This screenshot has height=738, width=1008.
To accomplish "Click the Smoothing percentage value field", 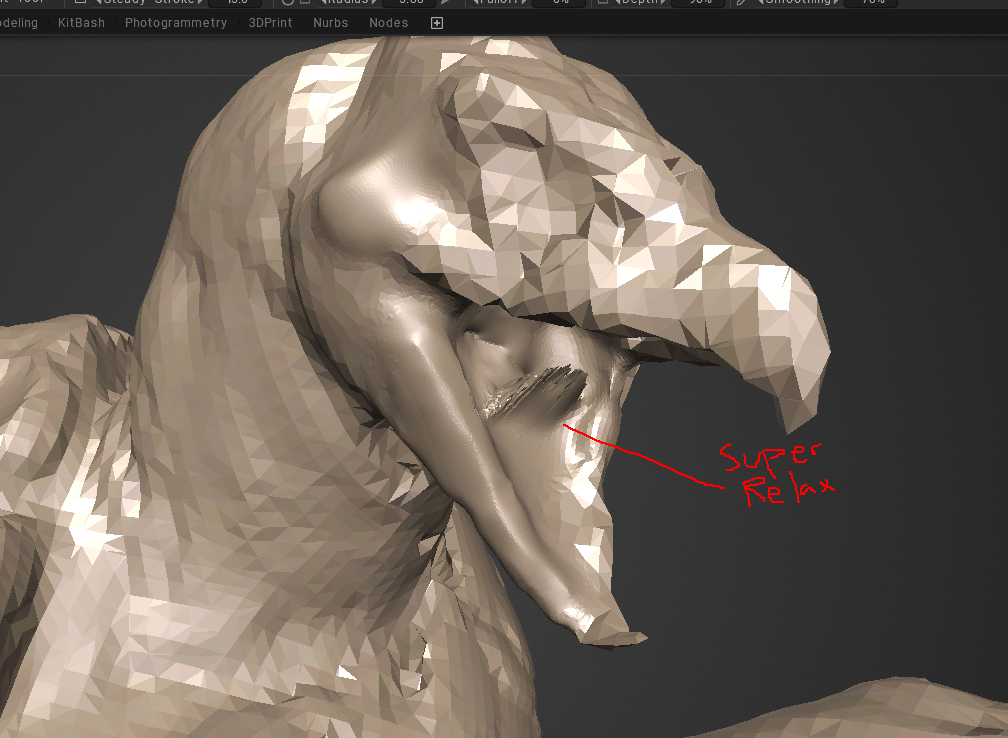I will (872, 3).
